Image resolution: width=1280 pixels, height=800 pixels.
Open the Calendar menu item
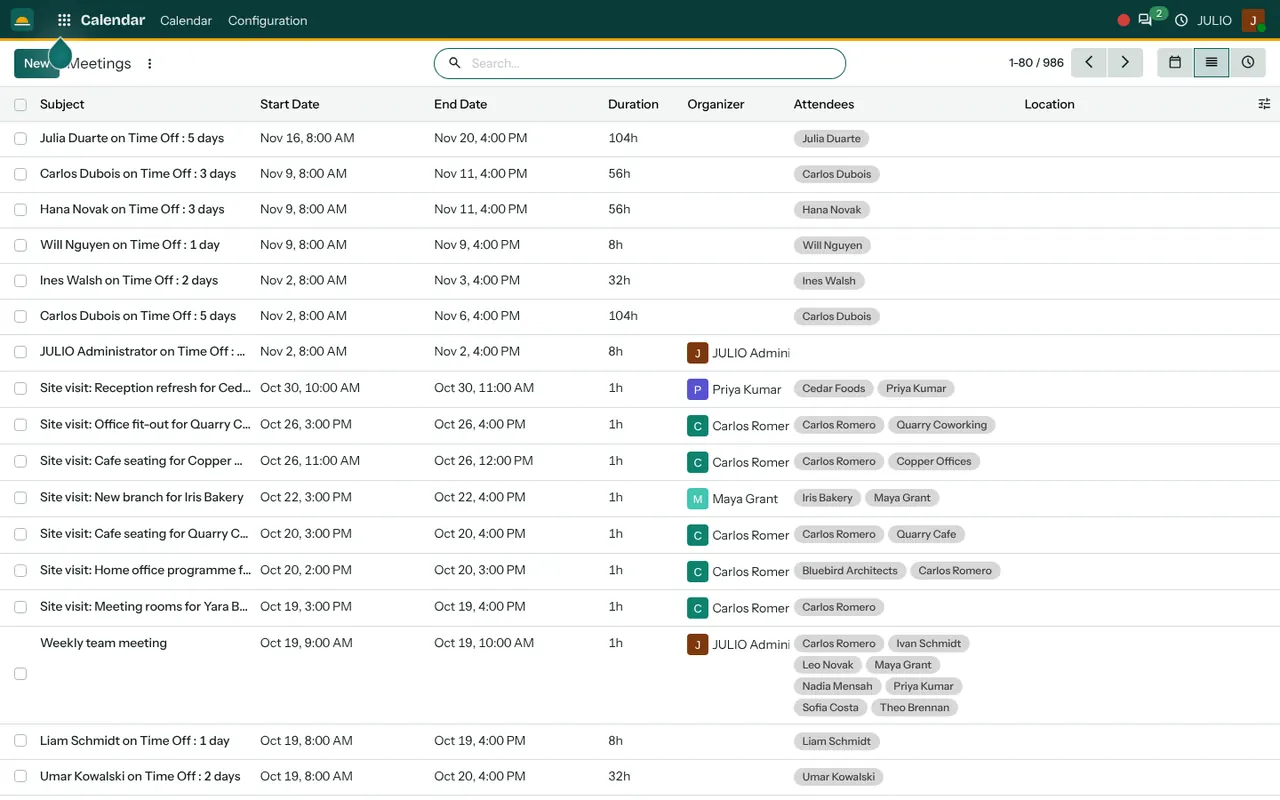coord(186,20)
